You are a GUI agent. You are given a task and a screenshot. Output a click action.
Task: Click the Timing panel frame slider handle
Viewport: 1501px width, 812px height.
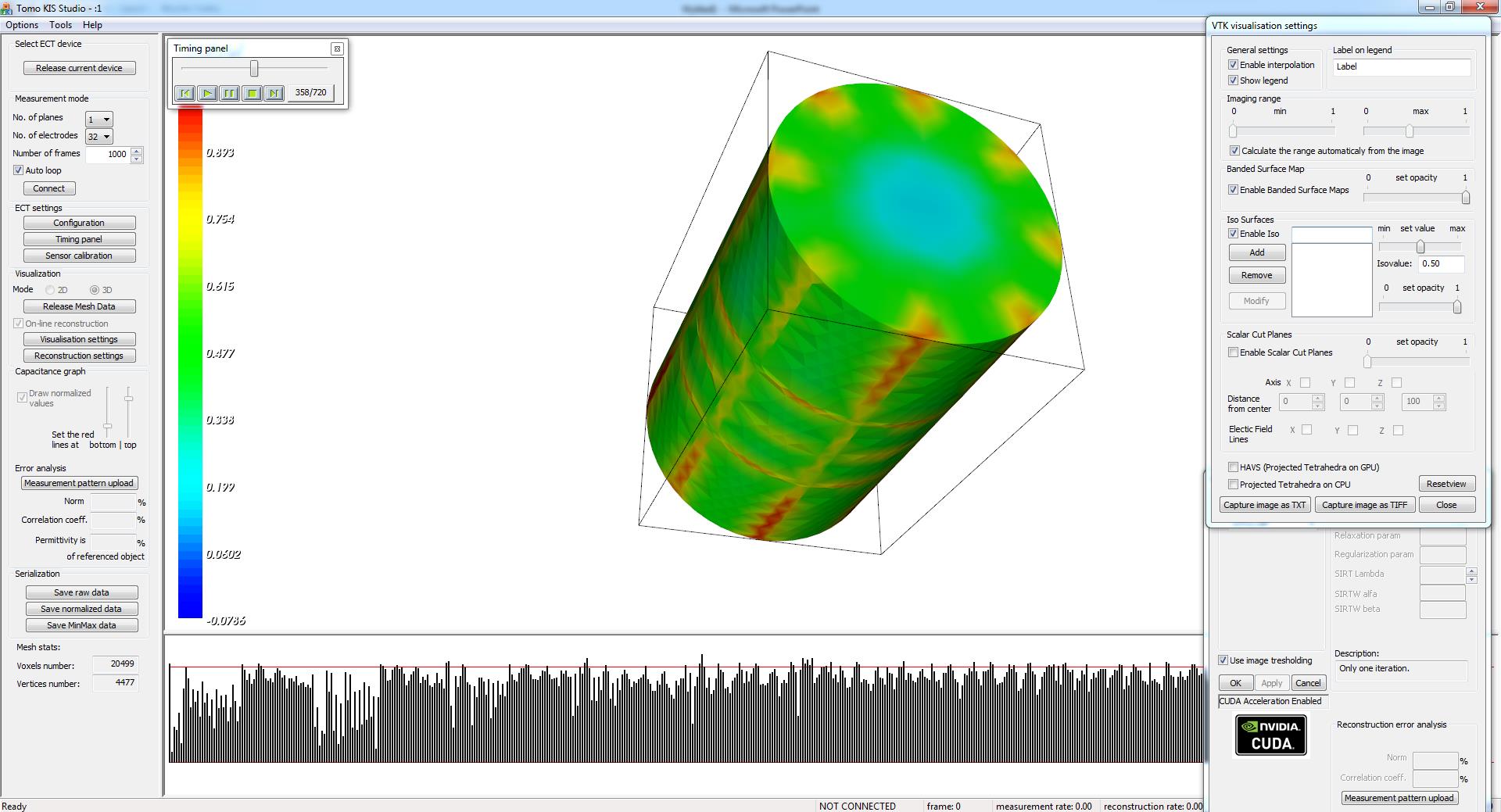pos(254,69)
